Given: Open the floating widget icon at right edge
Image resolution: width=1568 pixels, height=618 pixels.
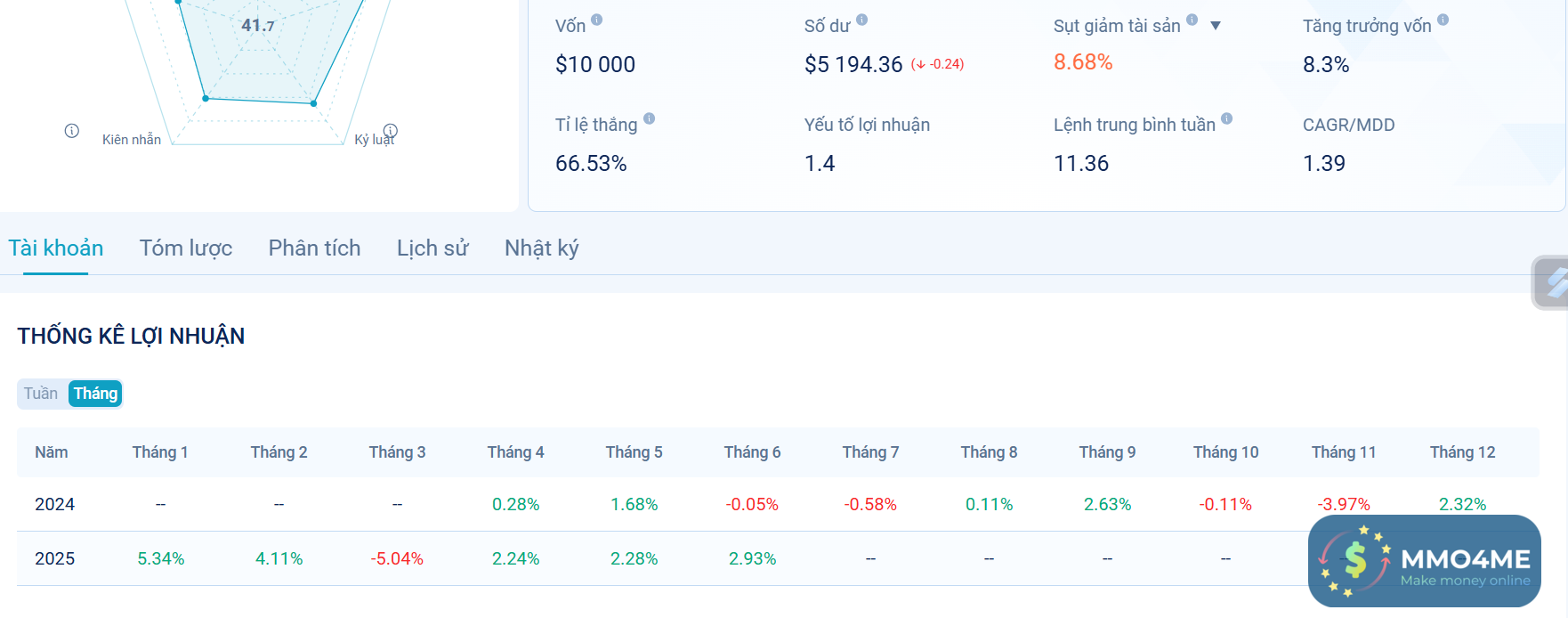Looking at the screenshot, I should tap(1553, 283).
